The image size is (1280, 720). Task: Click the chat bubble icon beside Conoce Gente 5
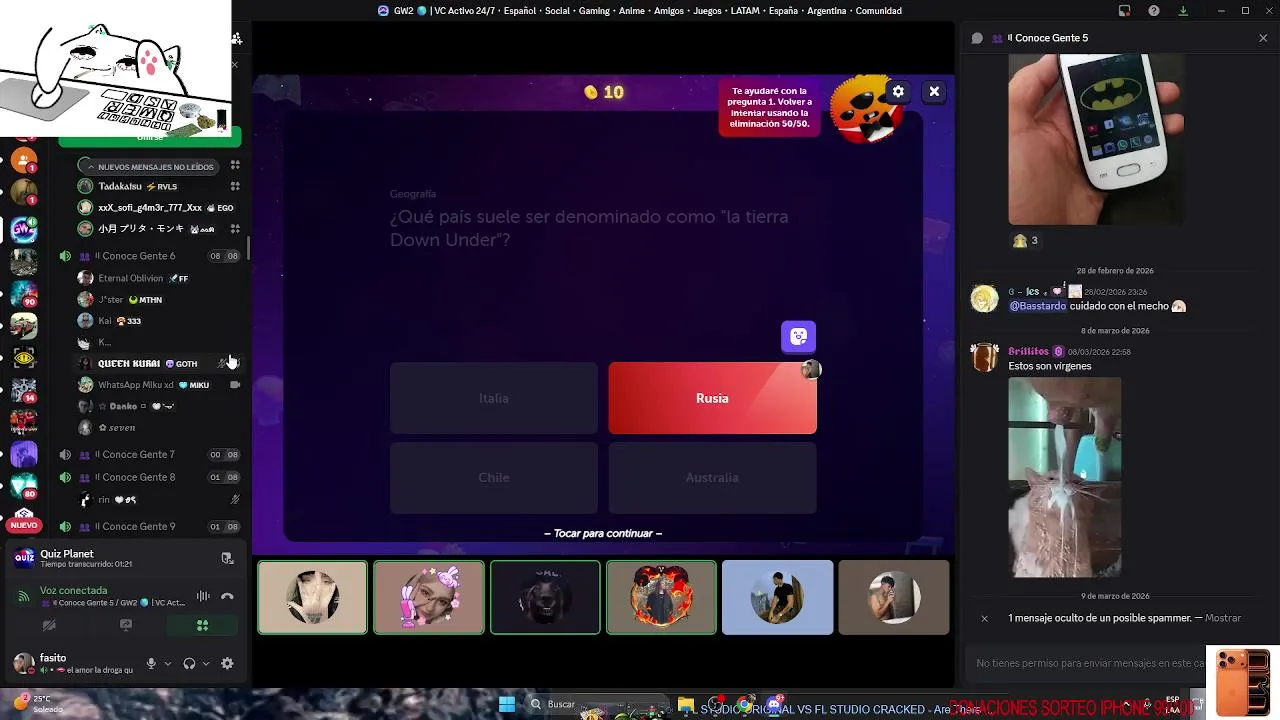[977, 38]
